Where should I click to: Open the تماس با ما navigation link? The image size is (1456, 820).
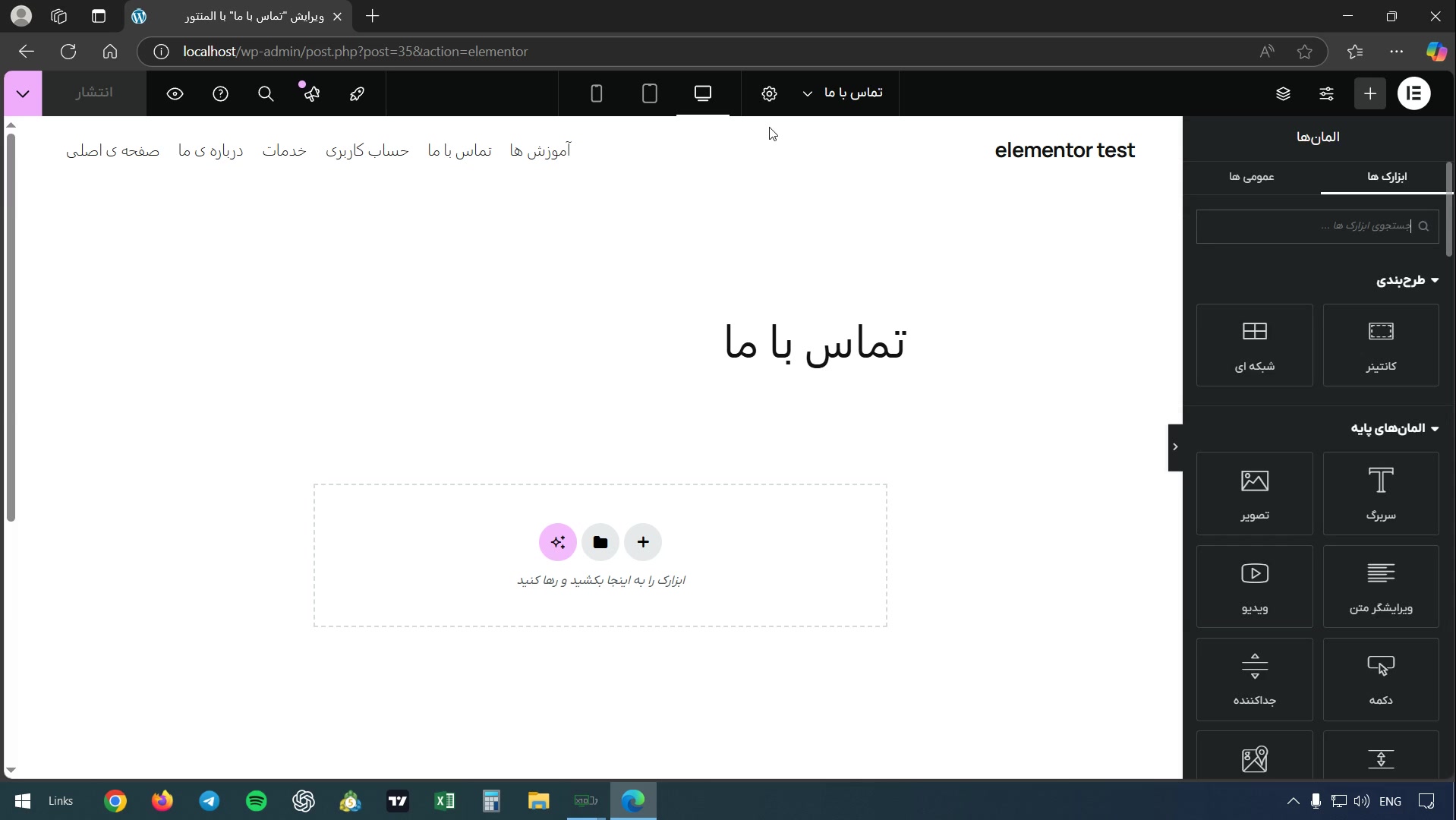pos(459,150)
